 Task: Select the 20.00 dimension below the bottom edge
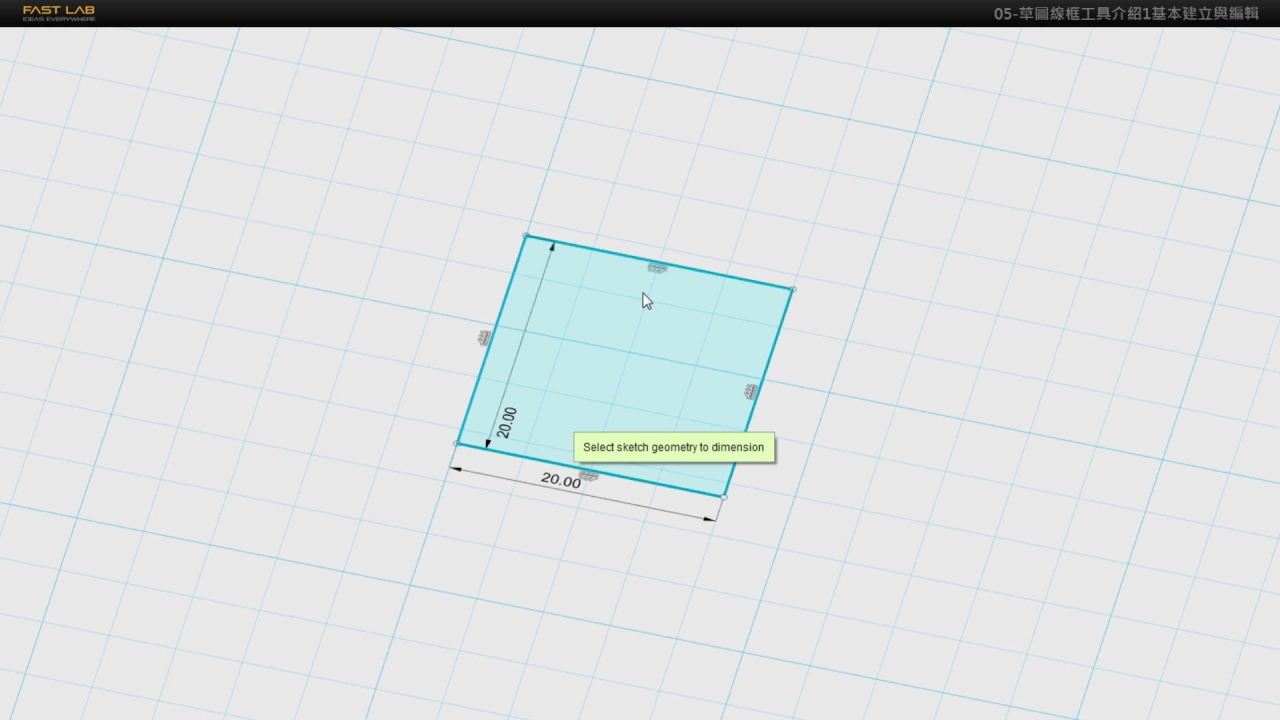(x=561, y=481)
